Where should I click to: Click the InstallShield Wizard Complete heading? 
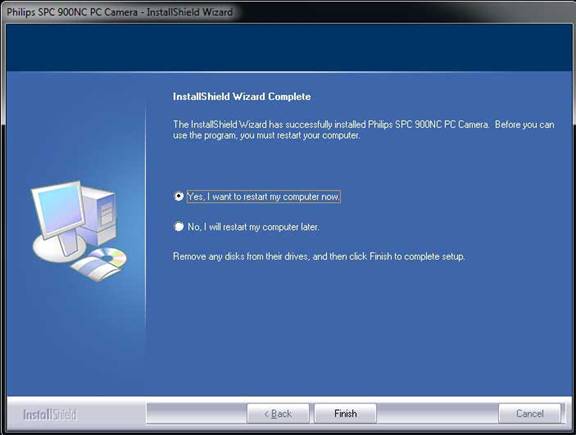pos(242,97)
